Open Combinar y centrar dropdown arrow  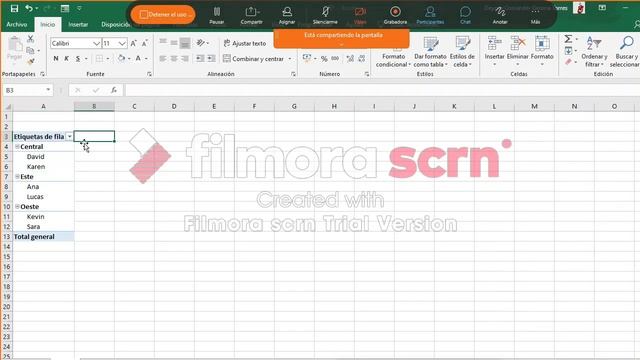[290, 59]
